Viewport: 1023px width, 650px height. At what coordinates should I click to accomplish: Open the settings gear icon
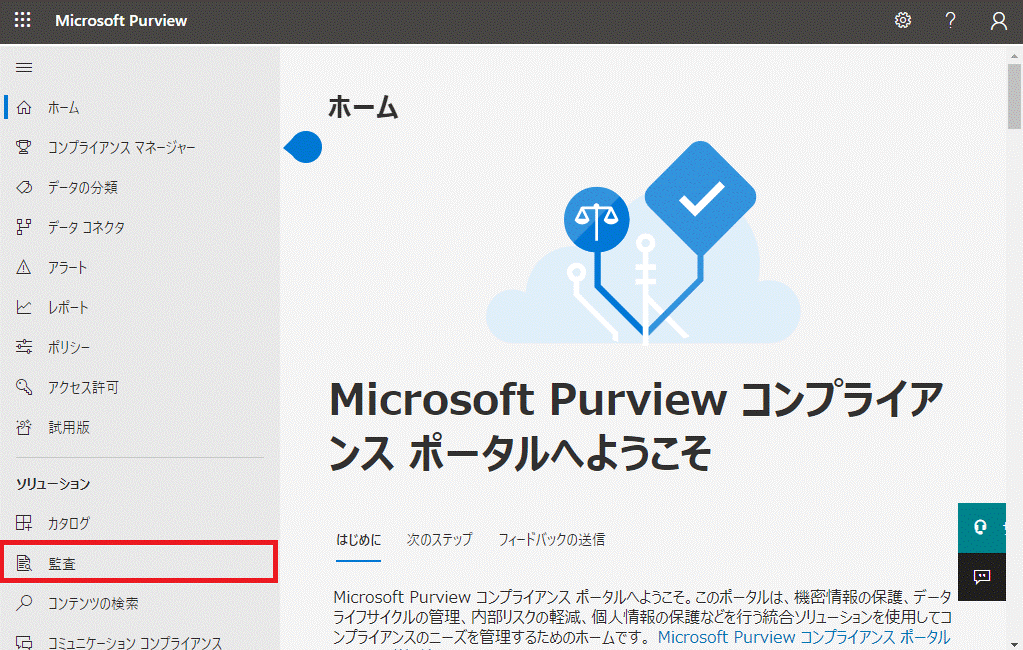[x=903, y=20]
